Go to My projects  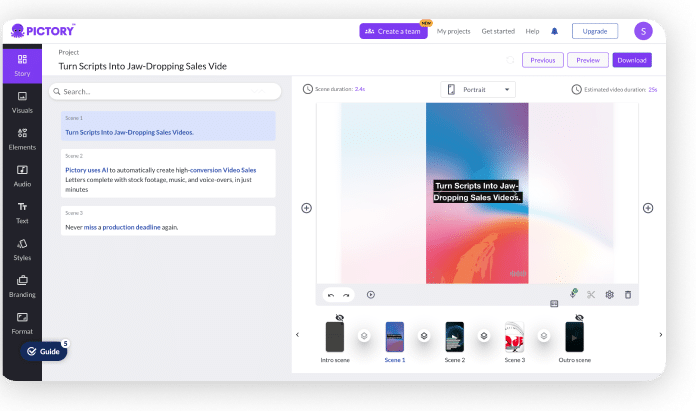453,31
